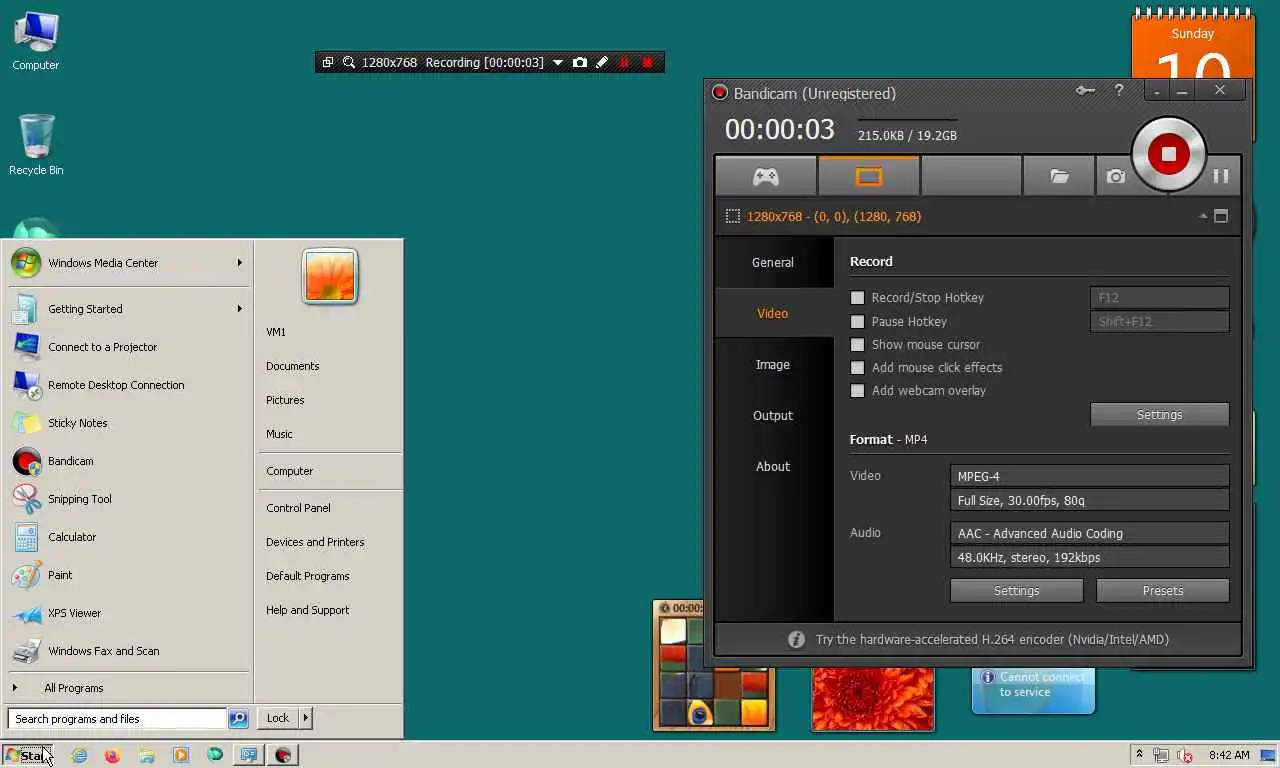Open the Recycle Bin desktop icon
The image size is (1280, 768).
(36, 145)
